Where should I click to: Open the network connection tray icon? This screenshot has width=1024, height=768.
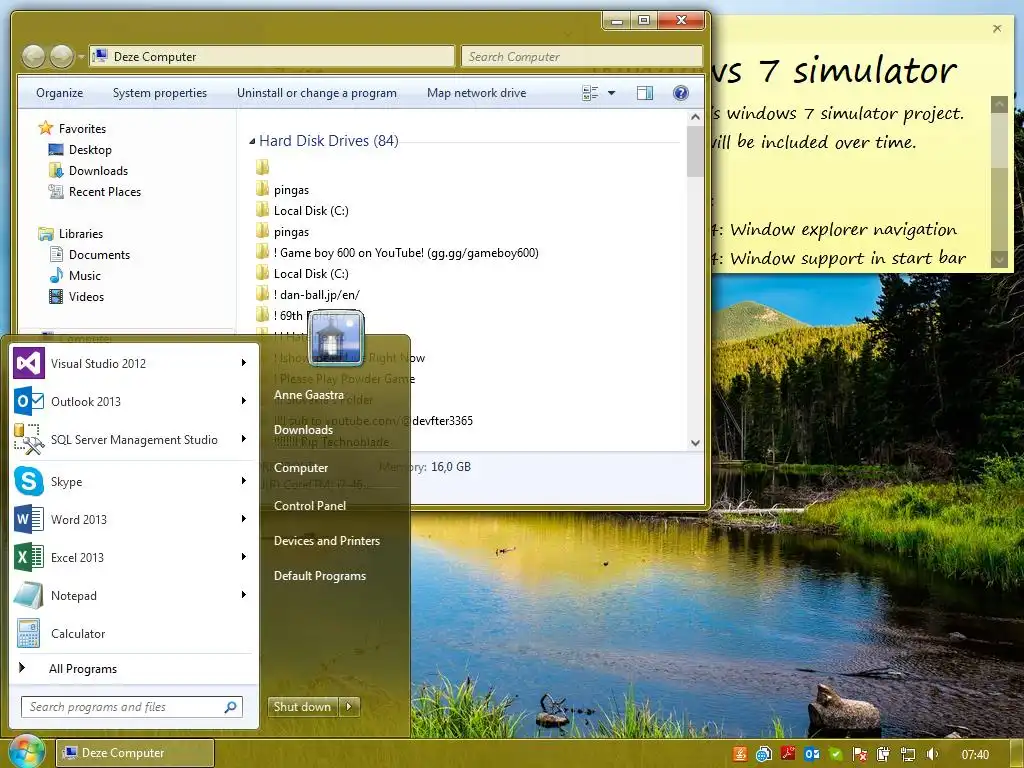click(908, 754)
